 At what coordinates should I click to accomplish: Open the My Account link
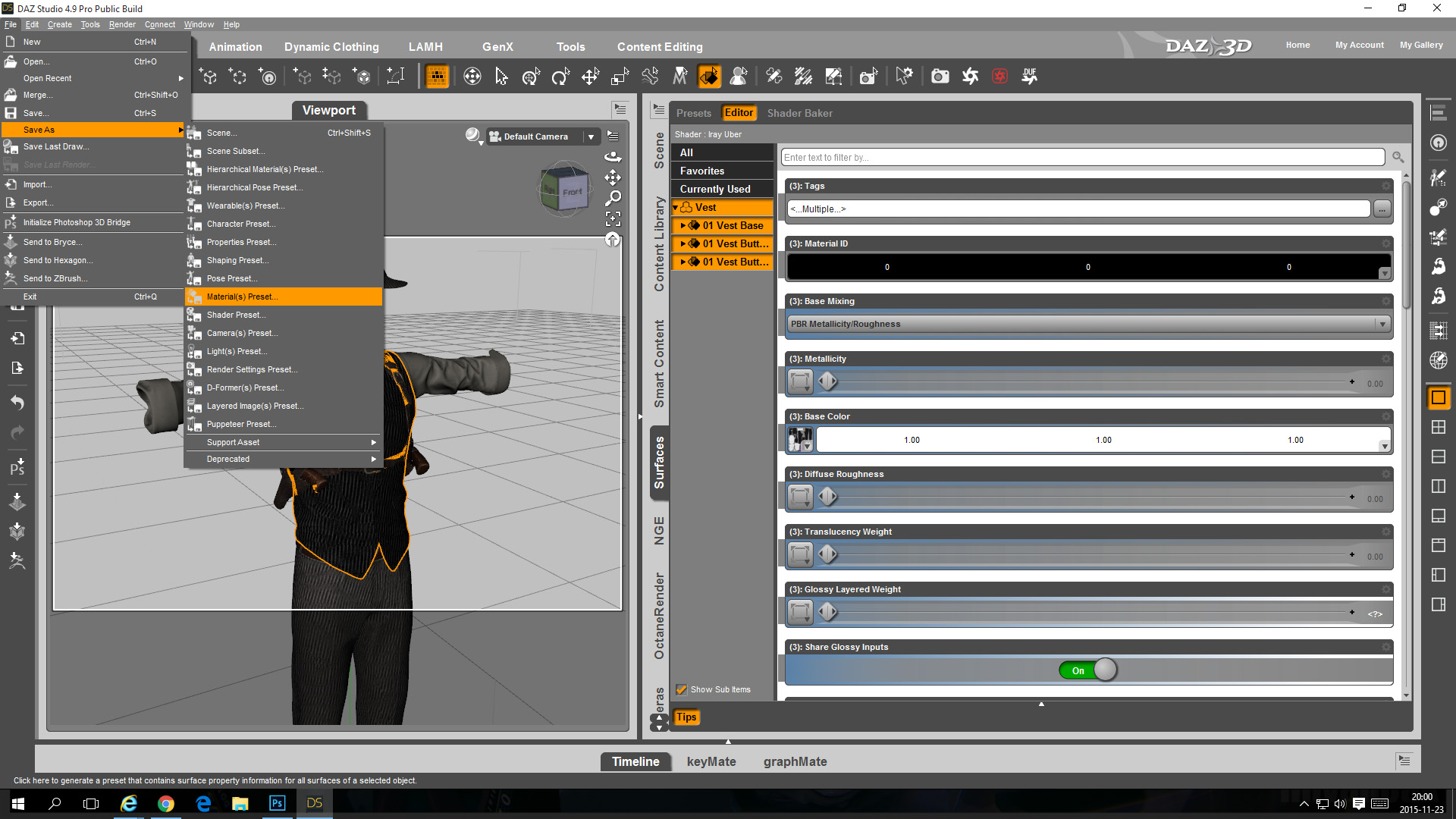pos(1359,45)
